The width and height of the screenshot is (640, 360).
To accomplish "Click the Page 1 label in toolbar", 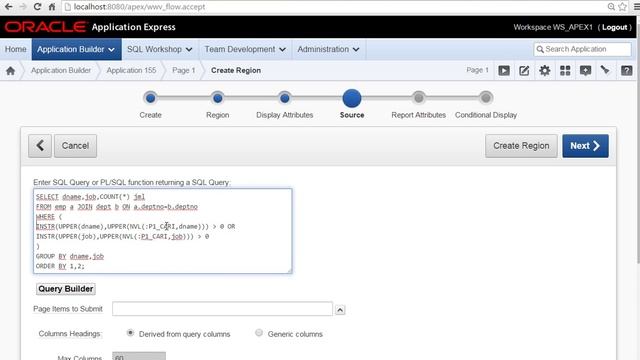I will [x=477, y=70].
